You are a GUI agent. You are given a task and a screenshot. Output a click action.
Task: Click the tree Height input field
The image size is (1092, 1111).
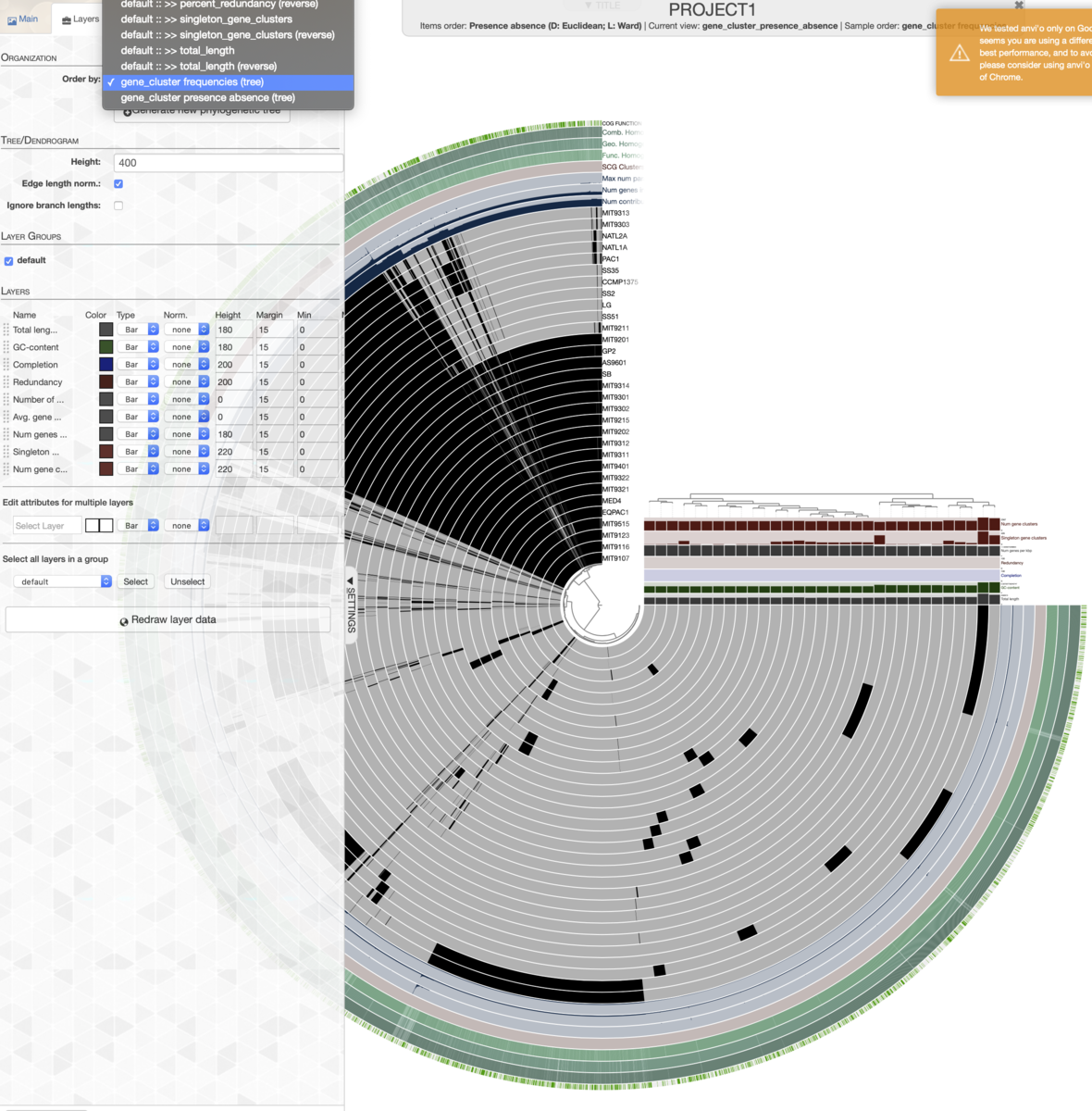tap(228, 163)
